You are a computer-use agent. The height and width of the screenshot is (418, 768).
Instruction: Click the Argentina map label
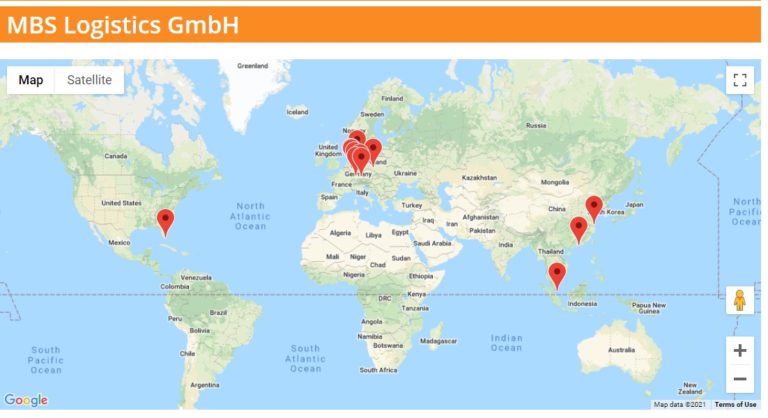(205, 385)
